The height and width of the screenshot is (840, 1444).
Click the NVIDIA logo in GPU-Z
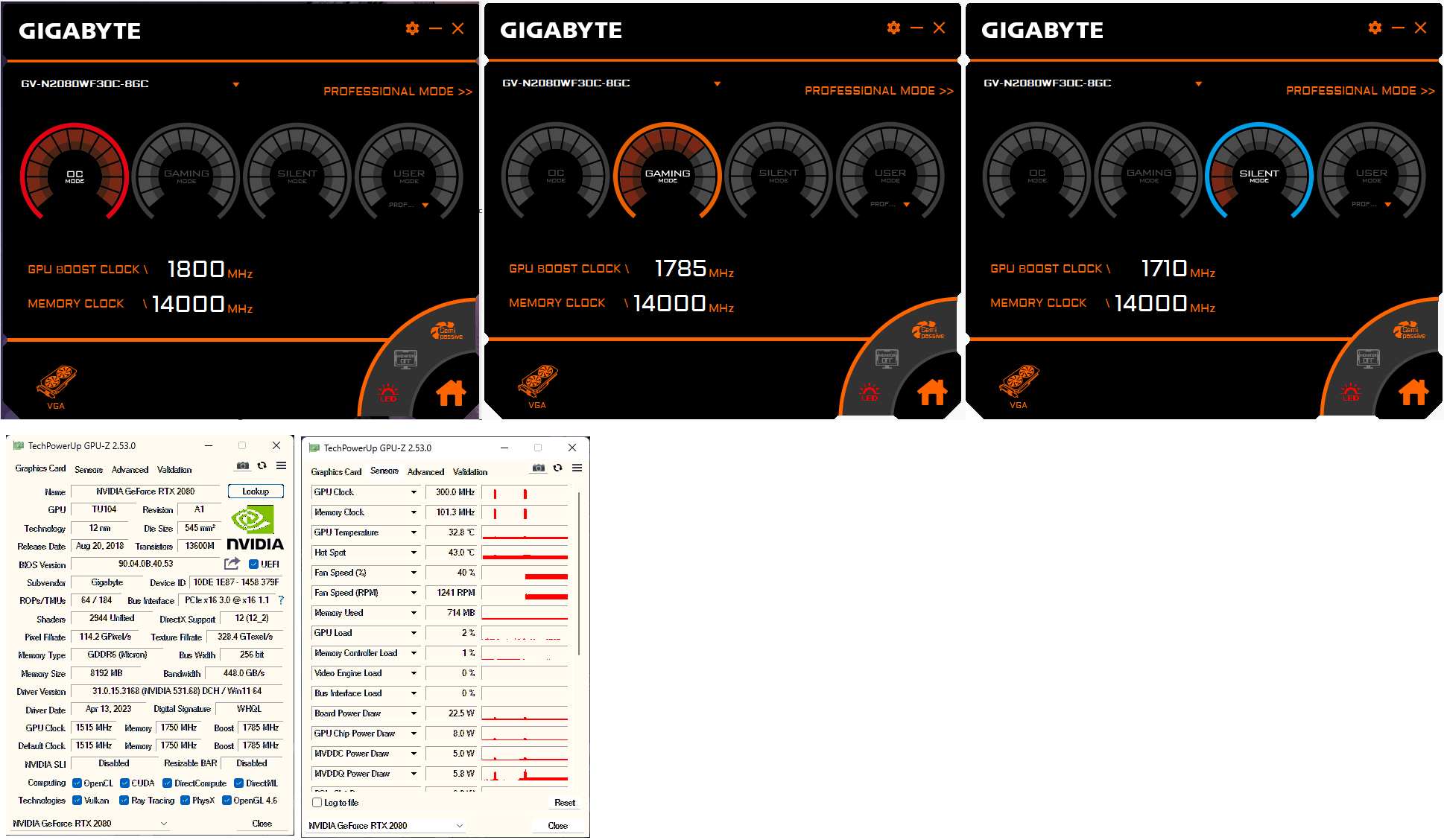tap(255, 527)
